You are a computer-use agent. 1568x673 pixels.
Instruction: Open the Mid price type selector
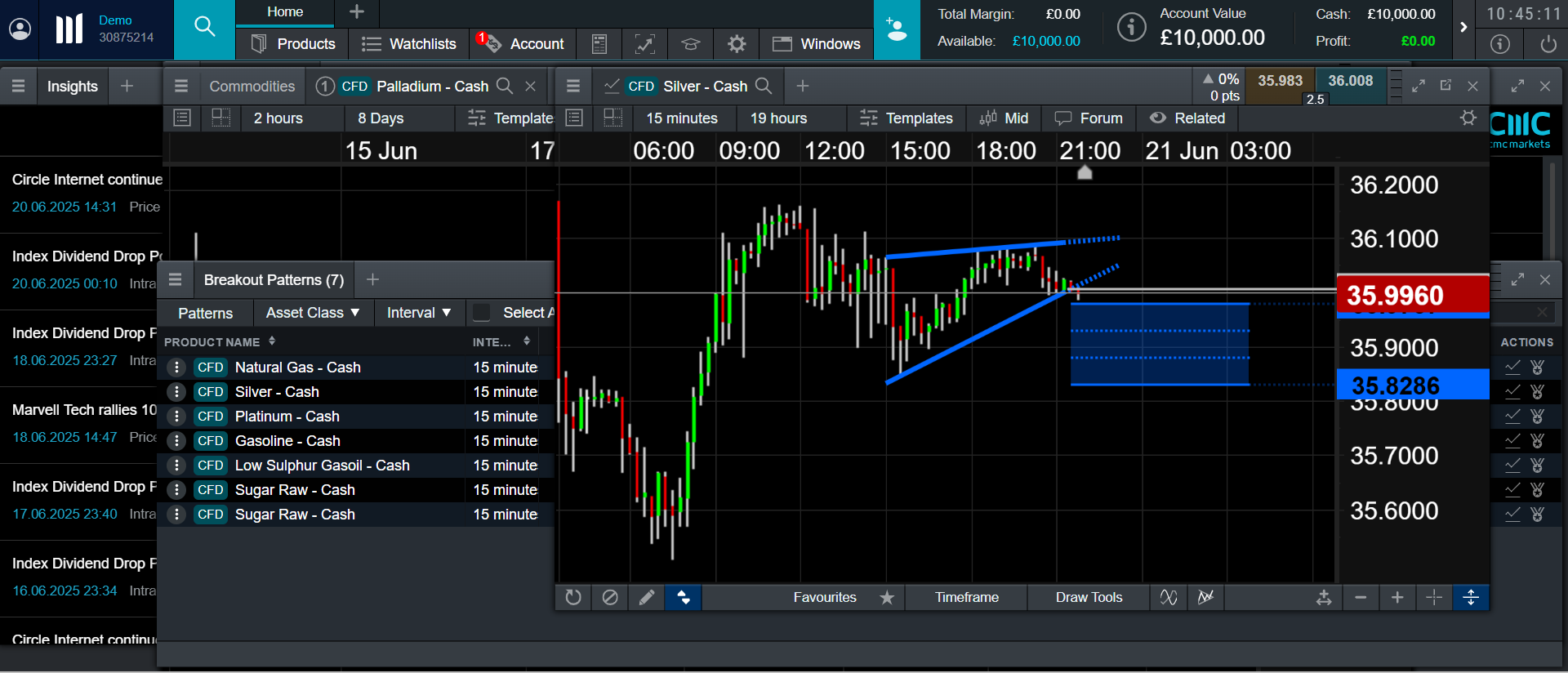(1004, 118)
